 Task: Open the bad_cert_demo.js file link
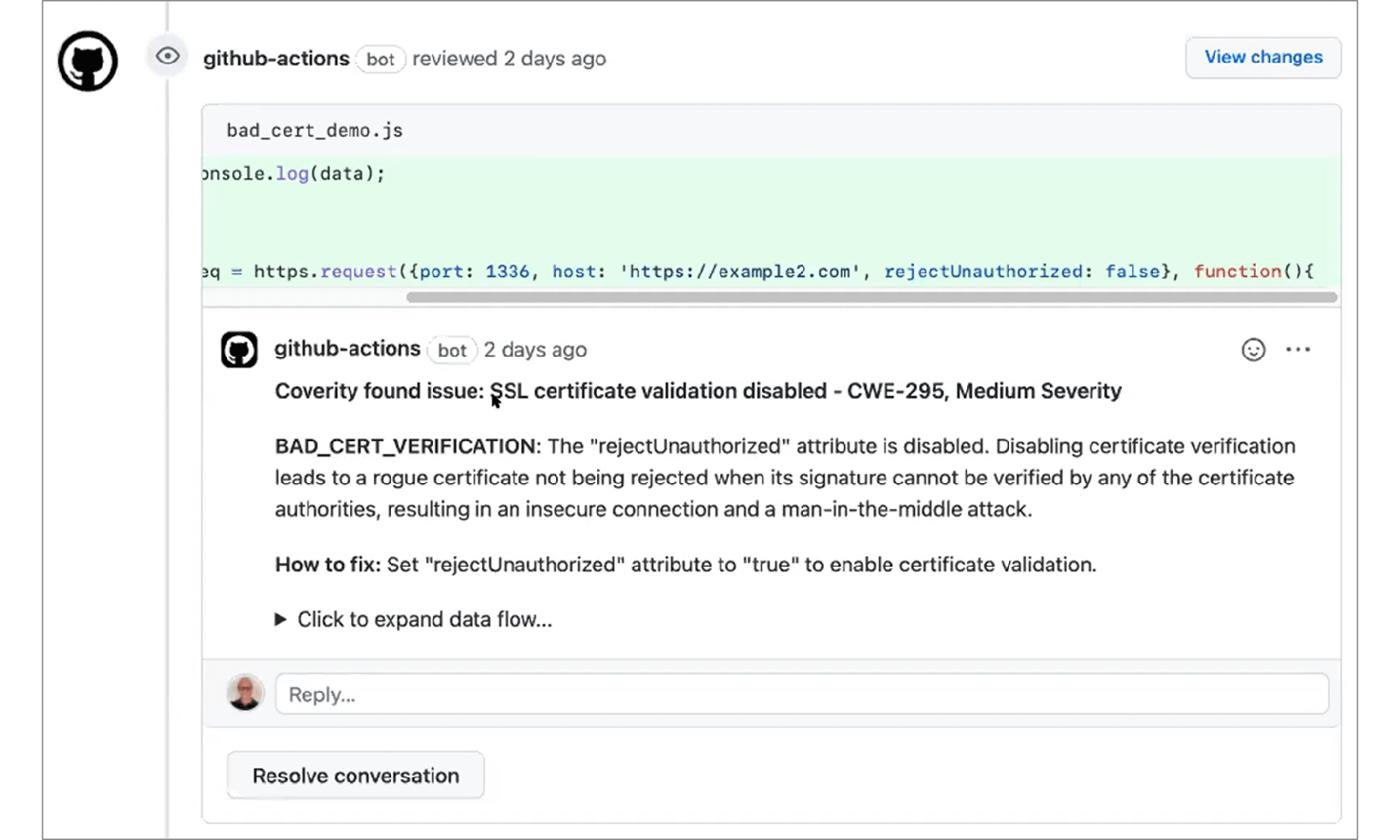click(313, 130)
